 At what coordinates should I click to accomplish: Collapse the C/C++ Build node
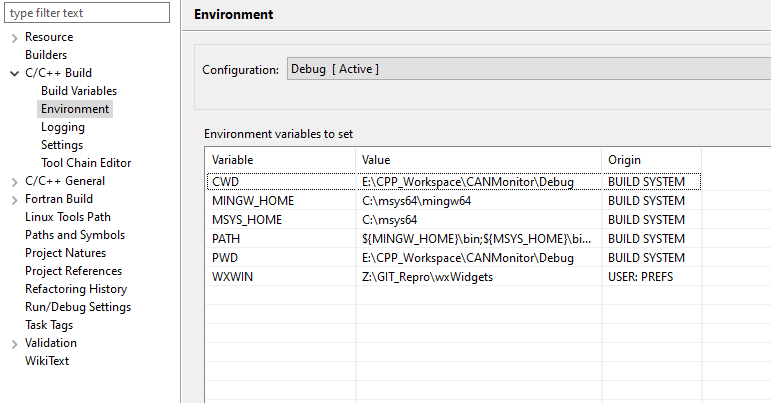coord(14,73)
